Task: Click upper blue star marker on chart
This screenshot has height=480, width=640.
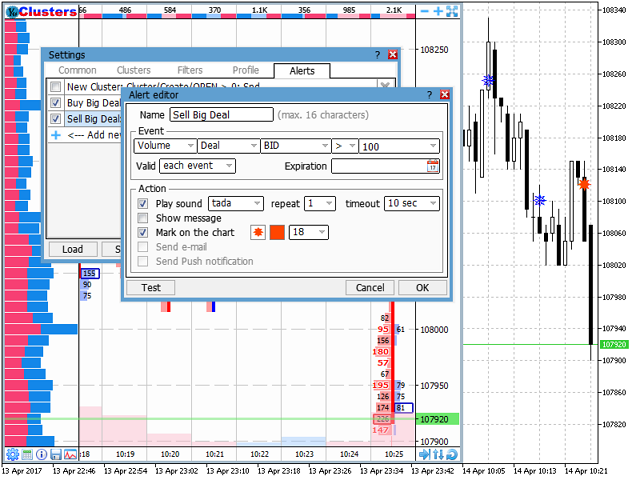Action: coord(488,80)
